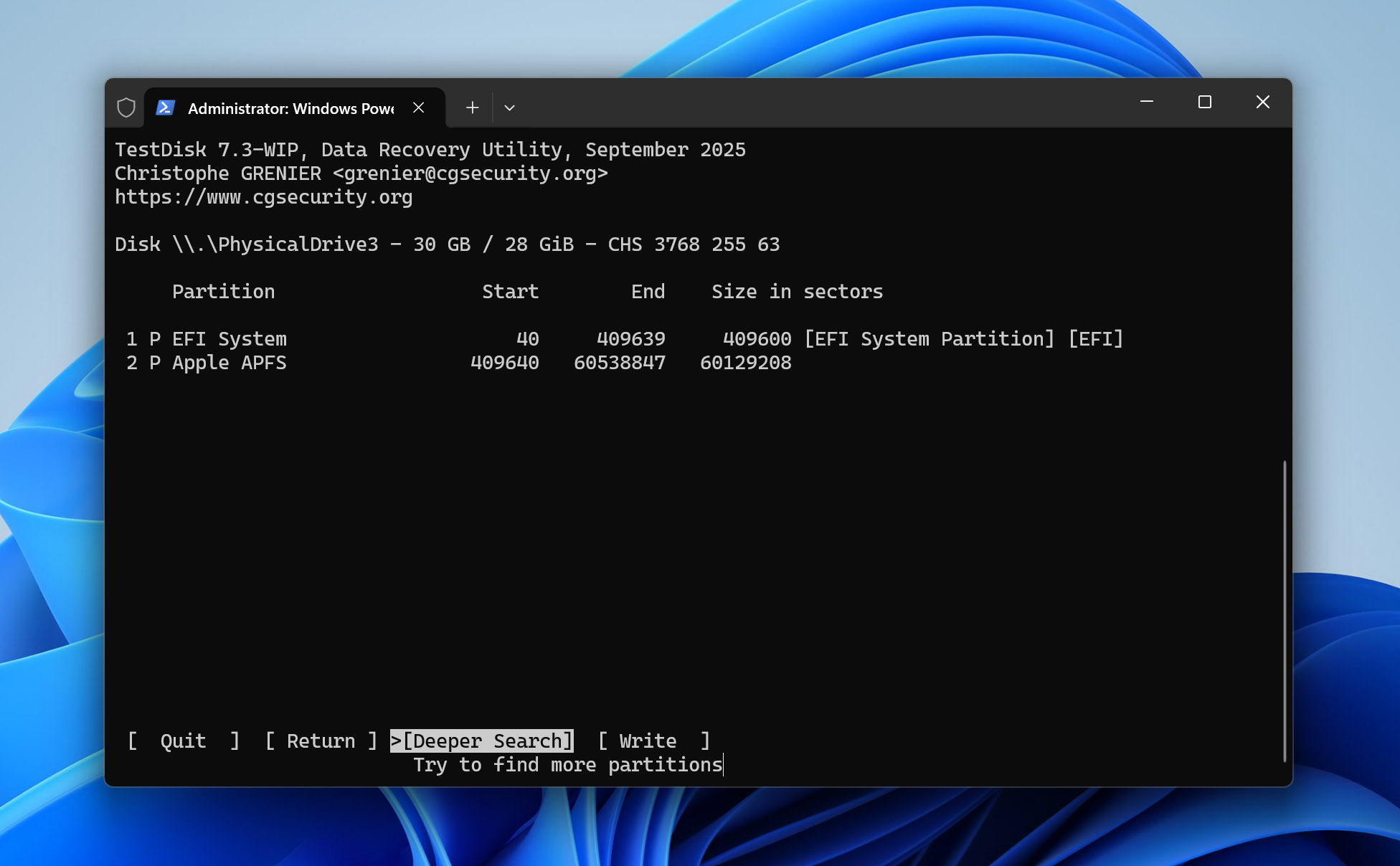Select the Administrator: Windows PowerShell tab
1400x866 pixels.
295,108
